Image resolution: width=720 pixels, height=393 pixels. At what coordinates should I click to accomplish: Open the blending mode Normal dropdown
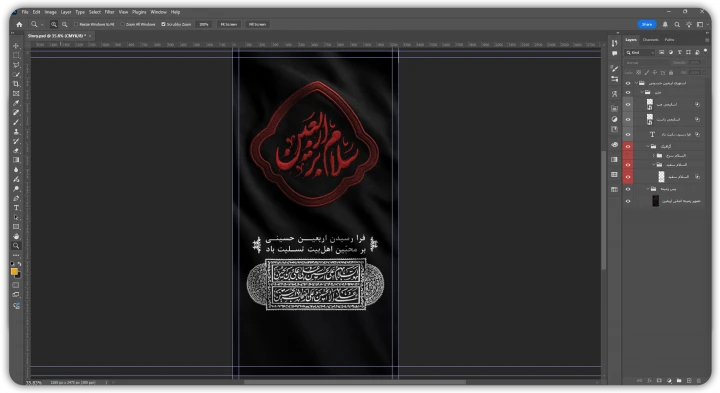[647, 62]
